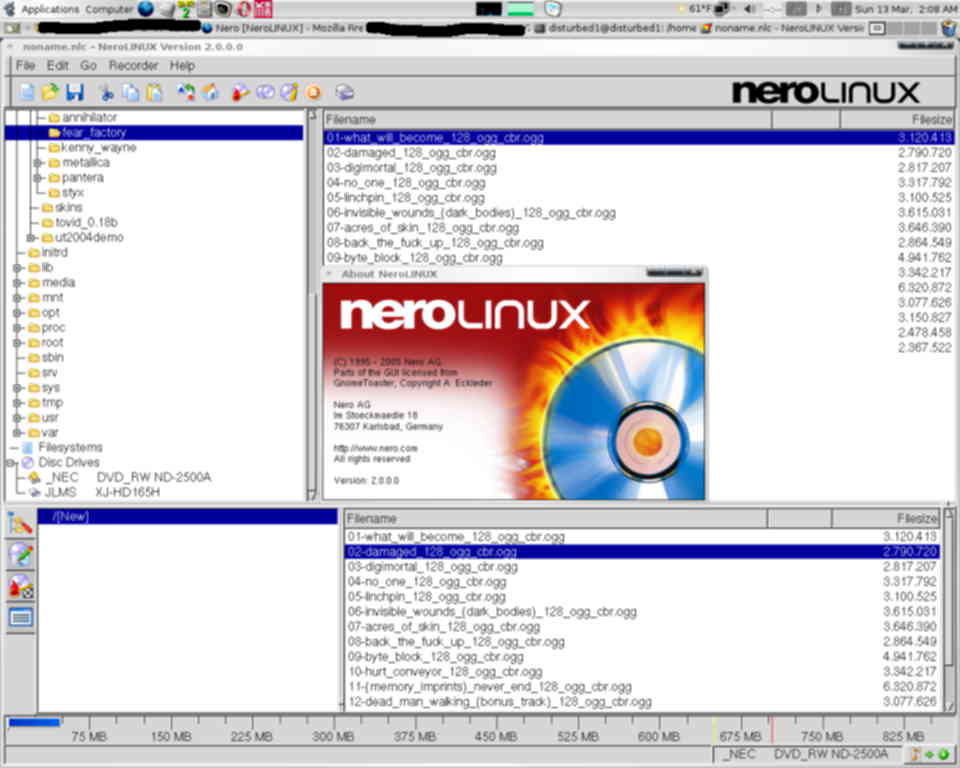Select the tovid_0.18b folder in the tree
The height and width of the screenshot is (768, 960).
[x=86, y=223]
